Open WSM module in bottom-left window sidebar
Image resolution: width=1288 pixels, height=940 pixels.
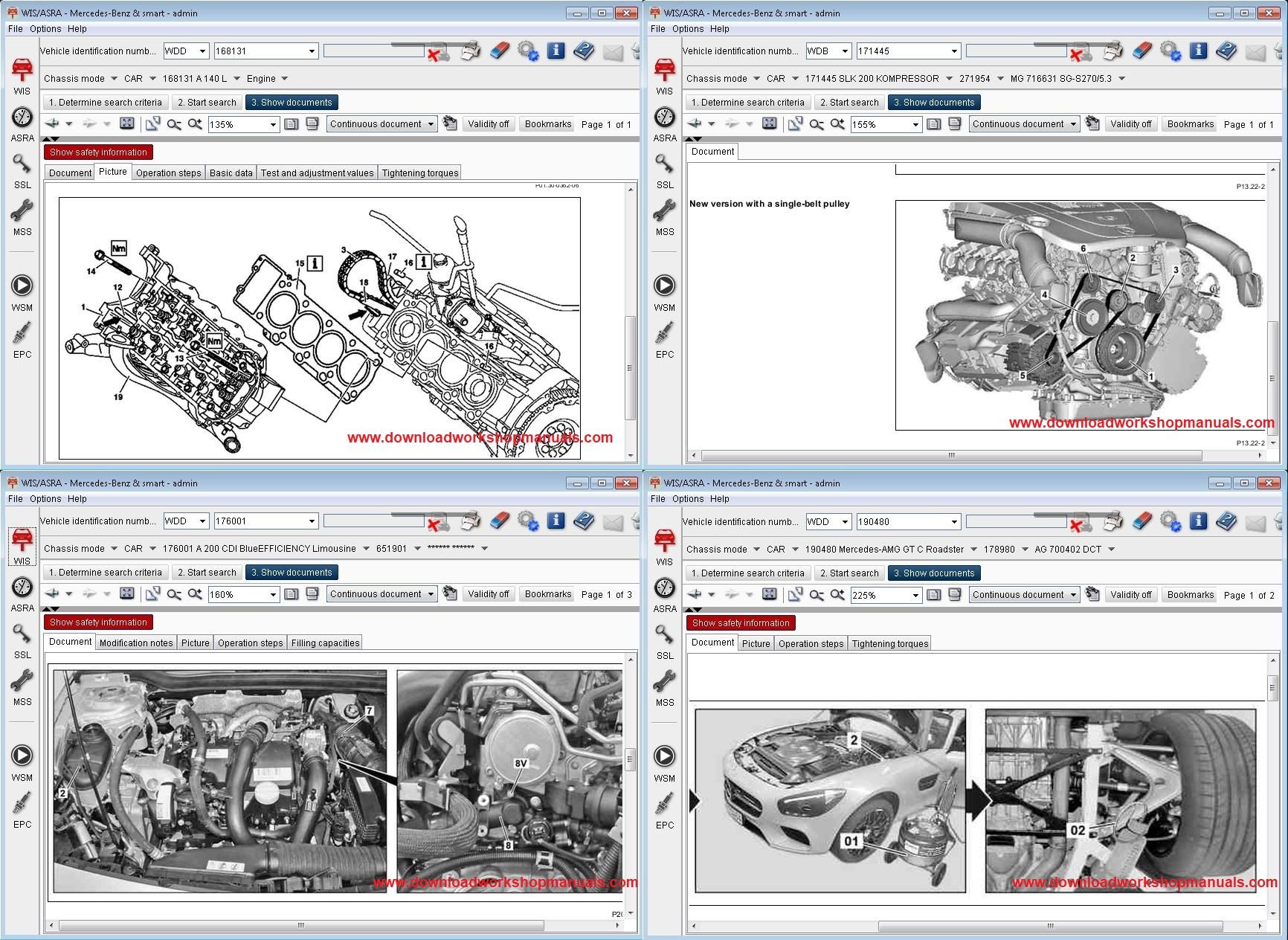click(22, 763)
